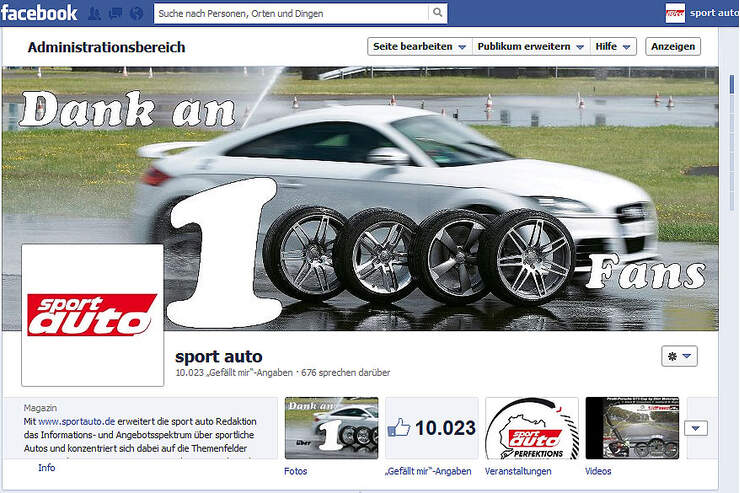Open the sport auto profile avatar top right

click(x=675, y=13)
